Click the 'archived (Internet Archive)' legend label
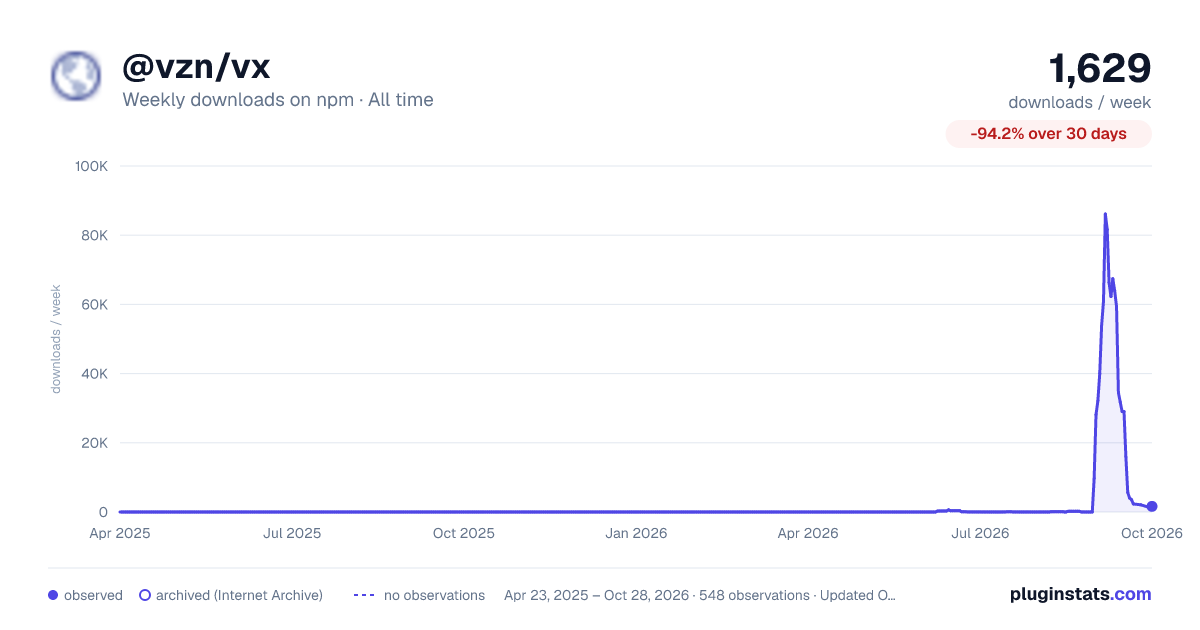The image size is (1200, 630). [x=239, y=595]
